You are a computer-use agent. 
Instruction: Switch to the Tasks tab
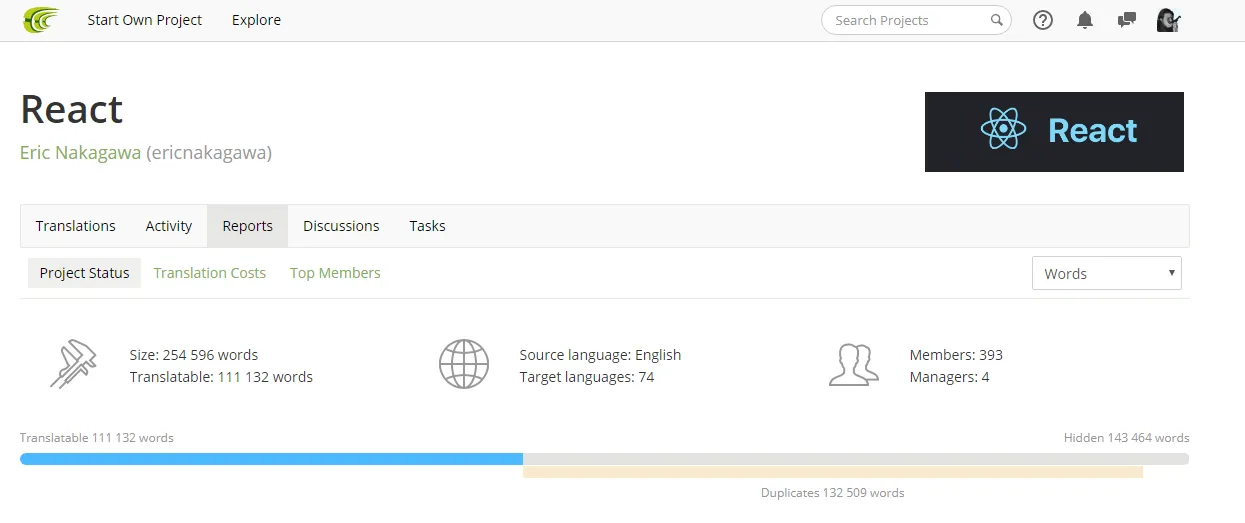(427, 226)
